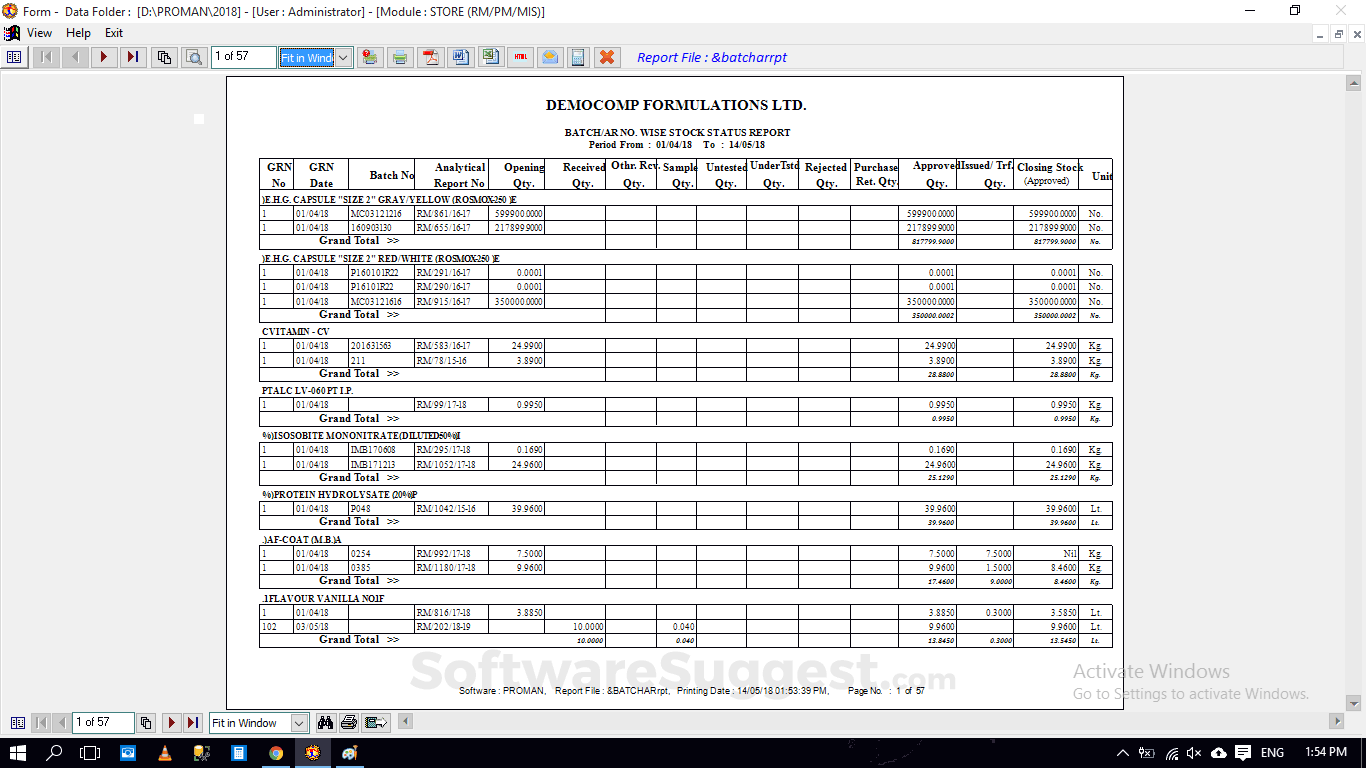Click Exit in the menu bar
Screen dimensions: 1366x769
click(112, 32)
